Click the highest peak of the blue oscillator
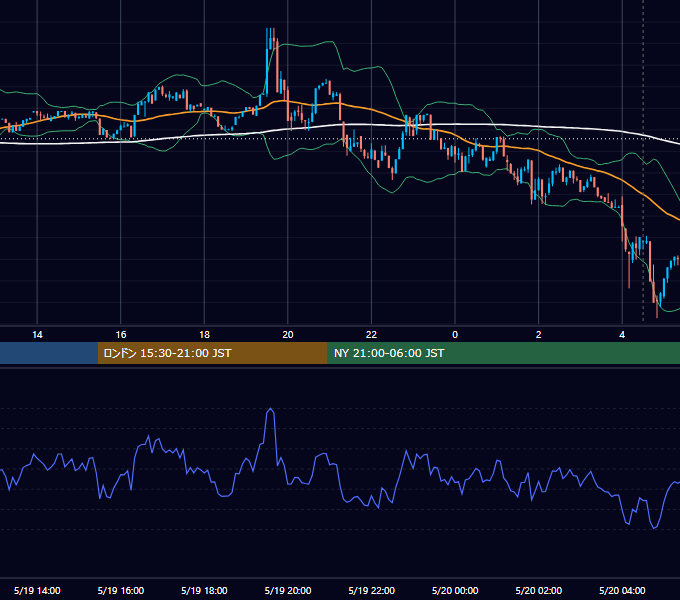This screenshot has width=680, height=600. coord(271,408)
